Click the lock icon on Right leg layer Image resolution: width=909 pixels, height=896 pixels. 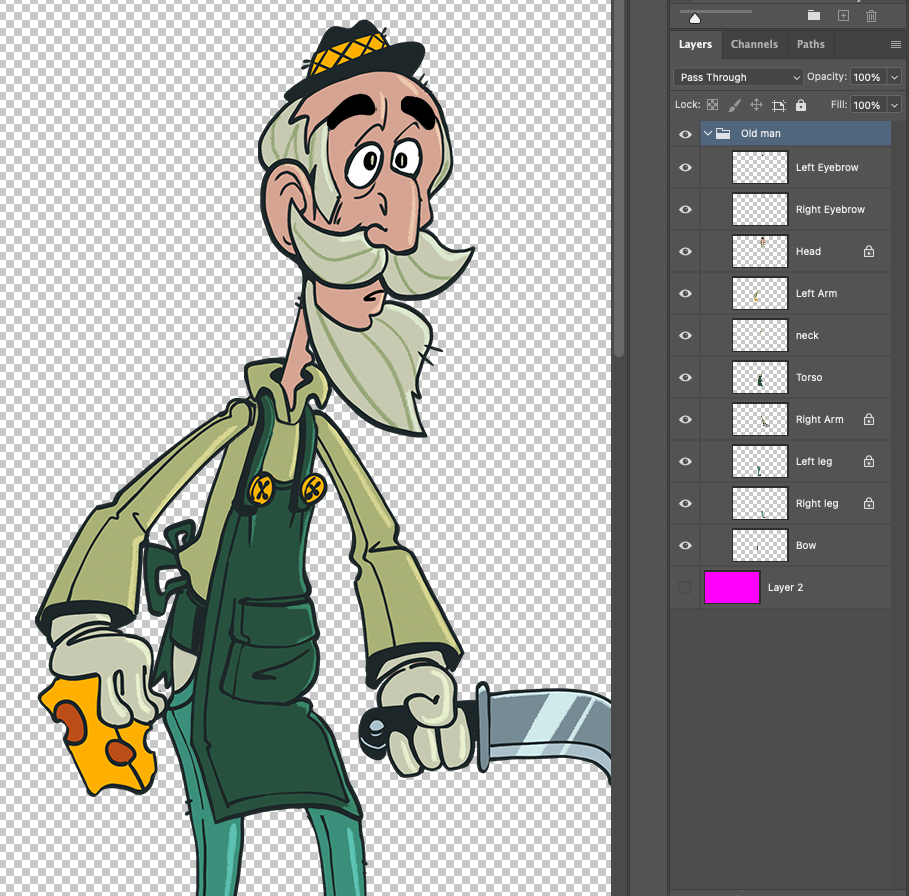868,503
